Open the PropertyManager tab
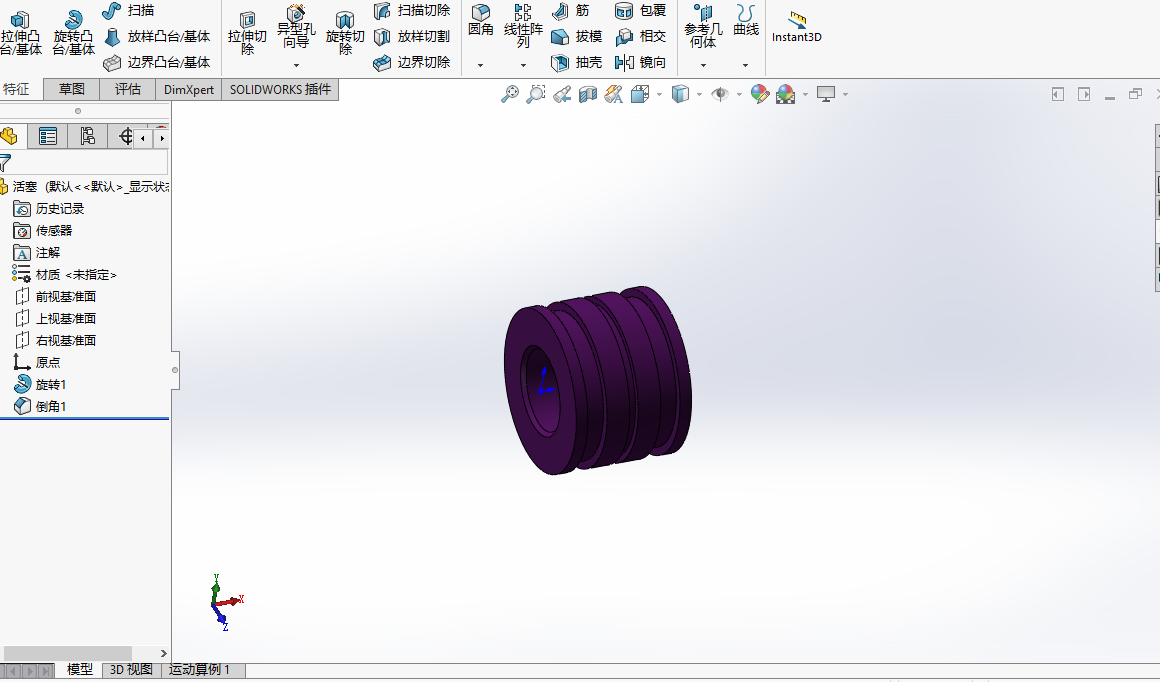The height and width of the screenshot is (682, 1160). coord(48,136)
